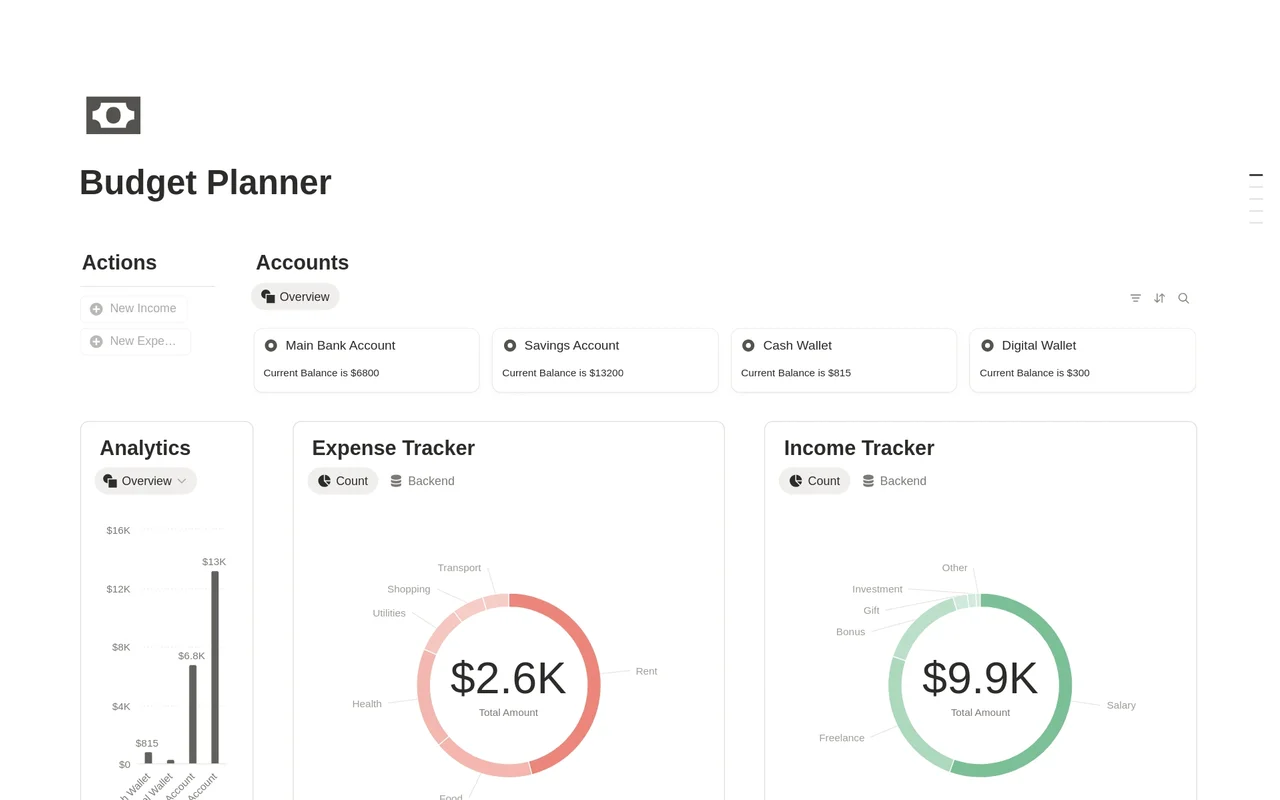
Task: Expand the Analytics Overview dropdown chevron
Action: pyautogui.click(x=182, y=481)
